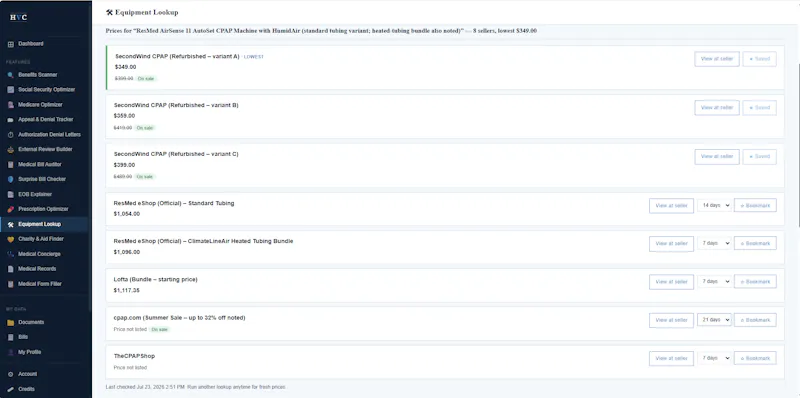This screenshot has height=398, width=800.
Task: Open the 14 days dropdown for Standard Tubing
Action: tap(714, 205)
